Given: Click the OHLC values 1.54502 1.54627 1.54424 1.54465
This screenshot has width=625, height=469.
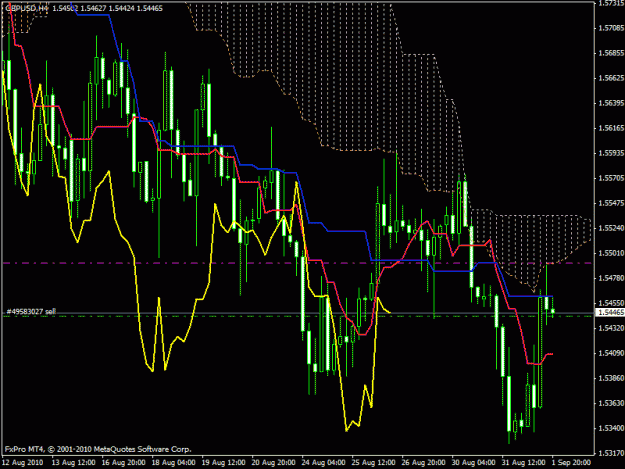Looking at the screenshot, I should tap(108, 8).
